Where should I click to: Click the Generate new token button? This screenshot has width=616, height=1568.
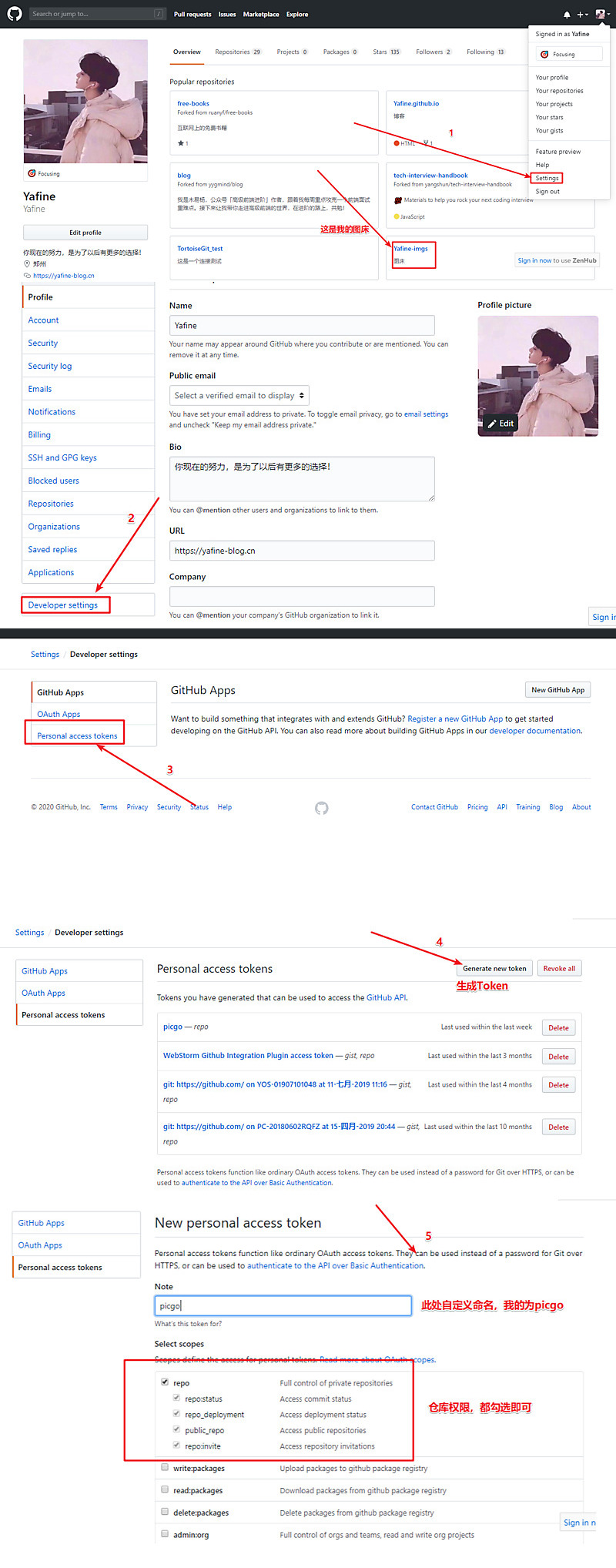tap(494, 969)
